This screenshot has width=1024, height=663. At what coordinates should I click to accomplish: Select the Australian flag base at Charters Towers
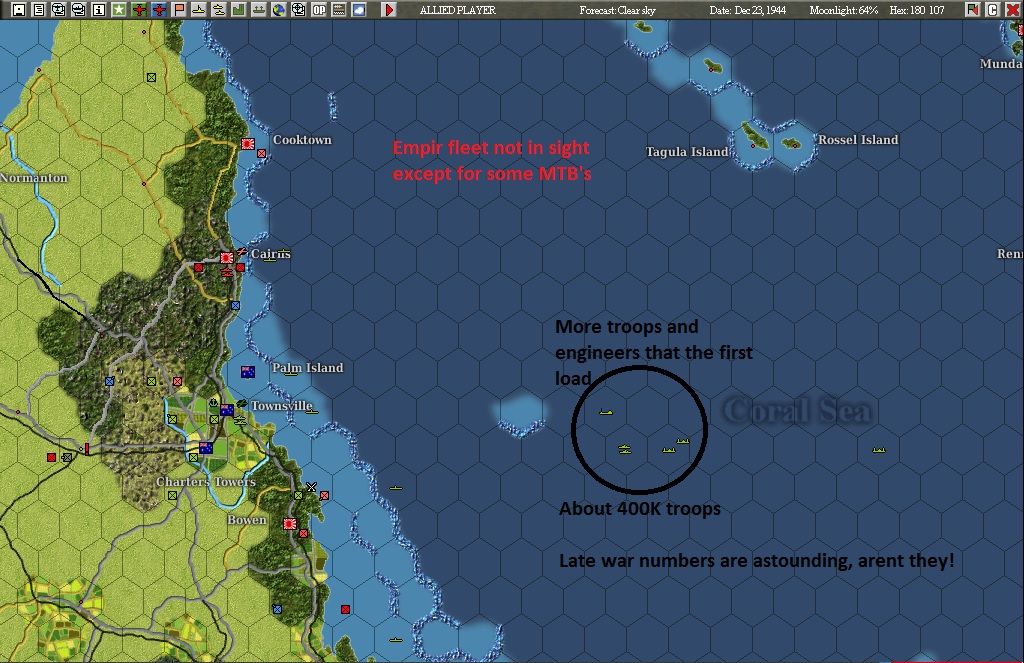coord(206,448)
